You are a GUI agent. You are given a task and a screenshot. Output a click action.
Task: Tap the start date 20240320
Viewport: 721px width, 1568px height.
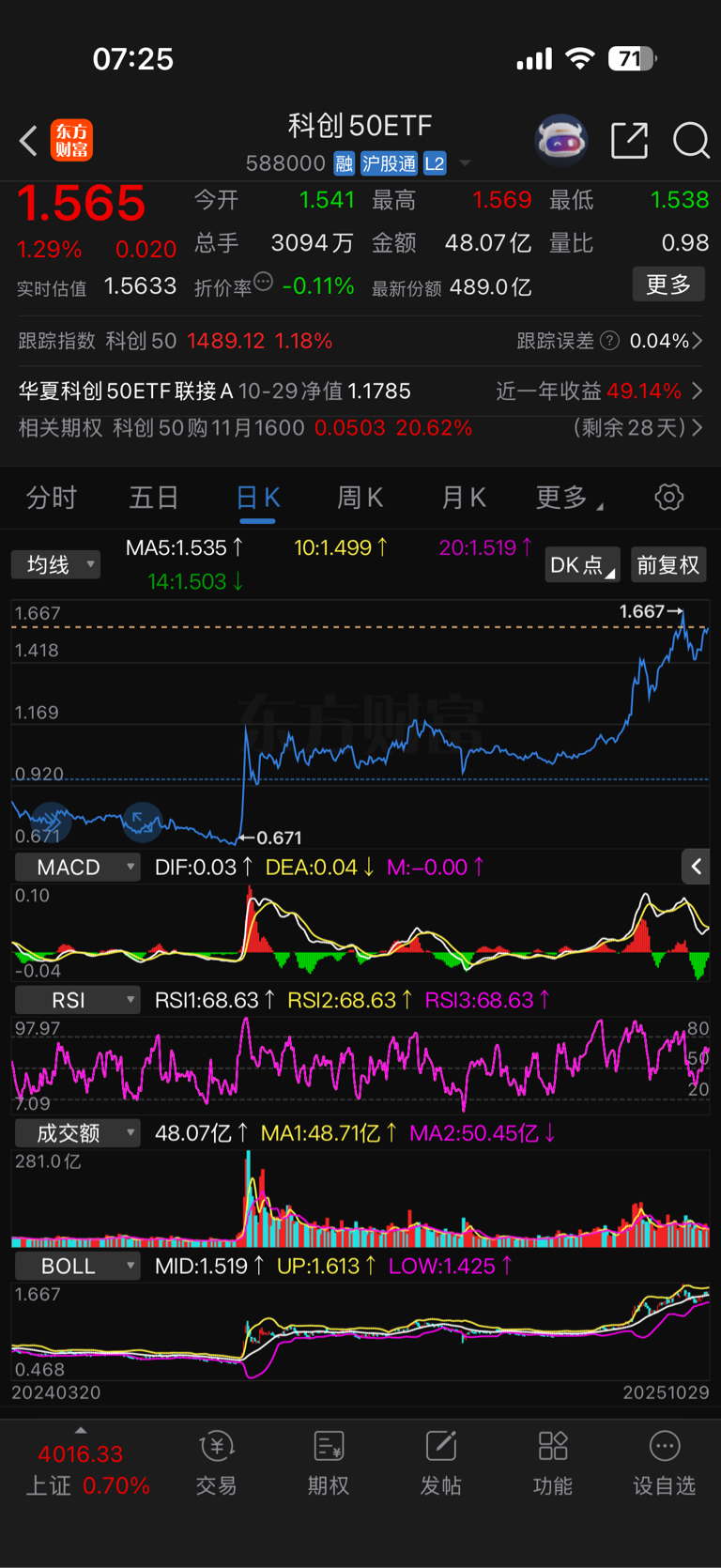[56, 1392]
